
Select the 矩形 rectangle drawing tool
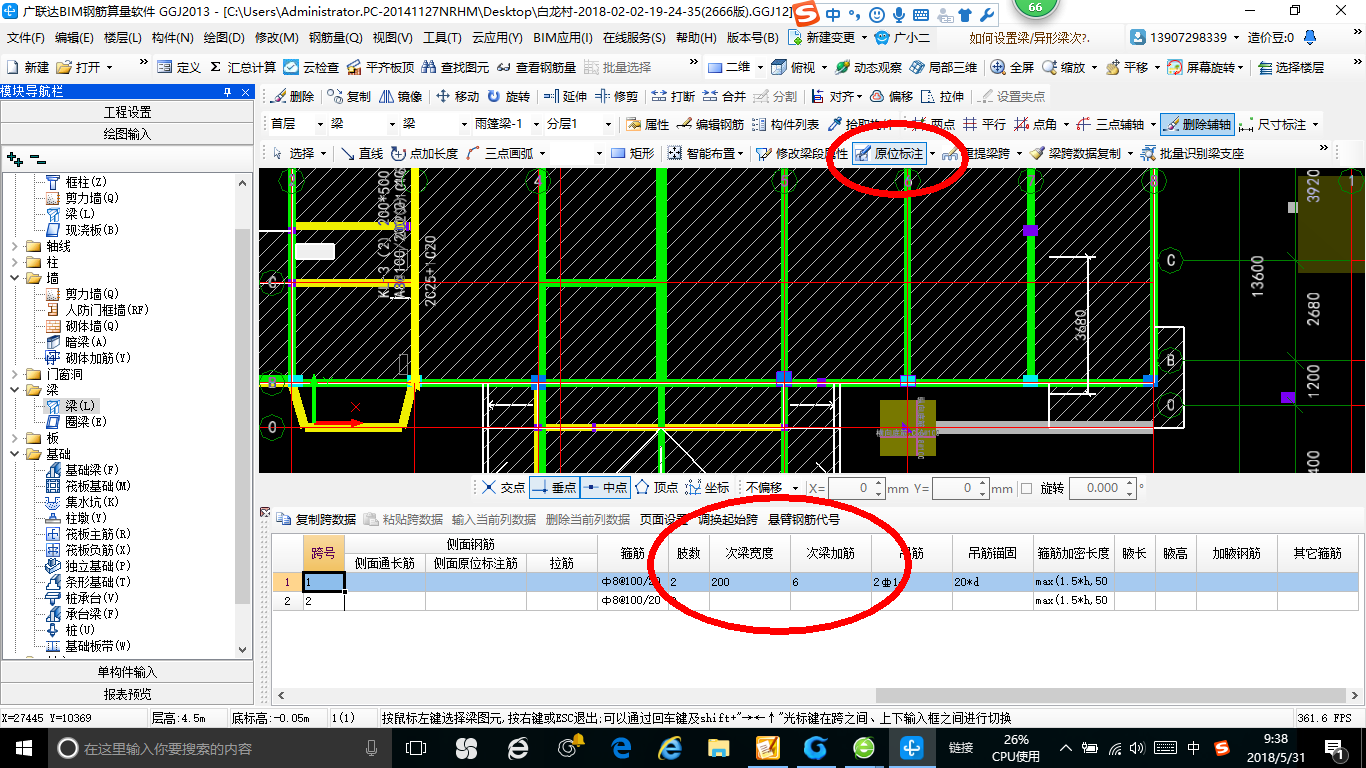632,153
